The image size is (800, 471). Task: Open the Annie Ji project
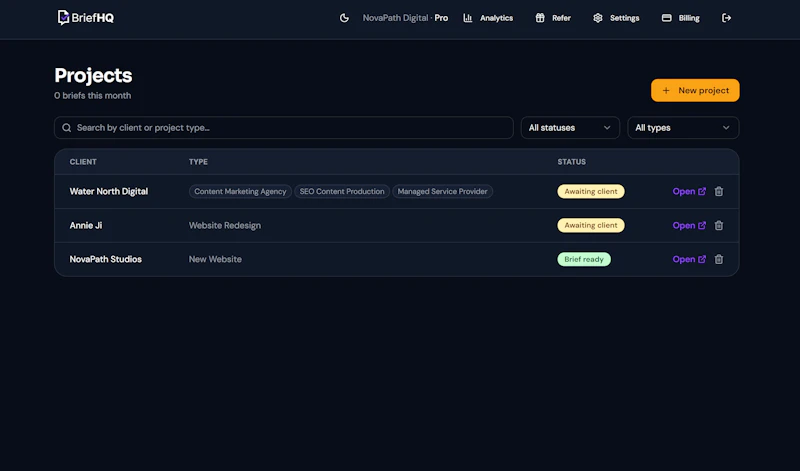point(689,225)
